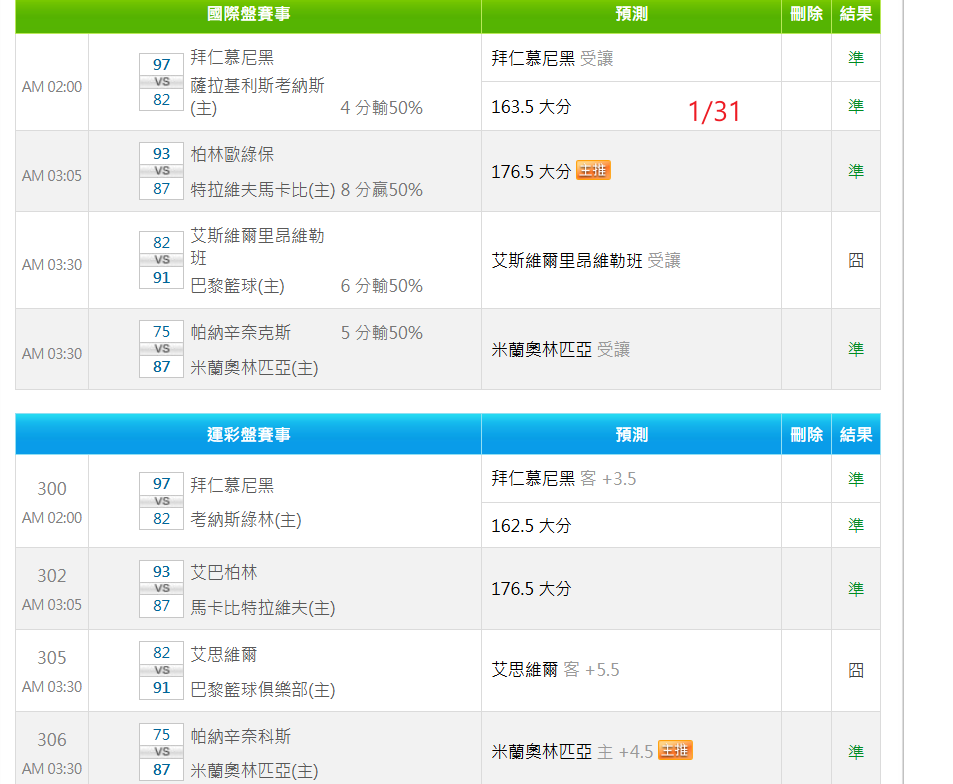Open team 柏林歐綠保

point(232,154)
